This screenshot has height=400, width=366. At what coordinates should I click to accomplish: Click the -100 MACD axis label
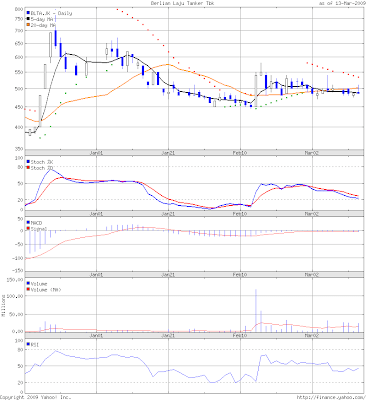(x=18, y=258)
